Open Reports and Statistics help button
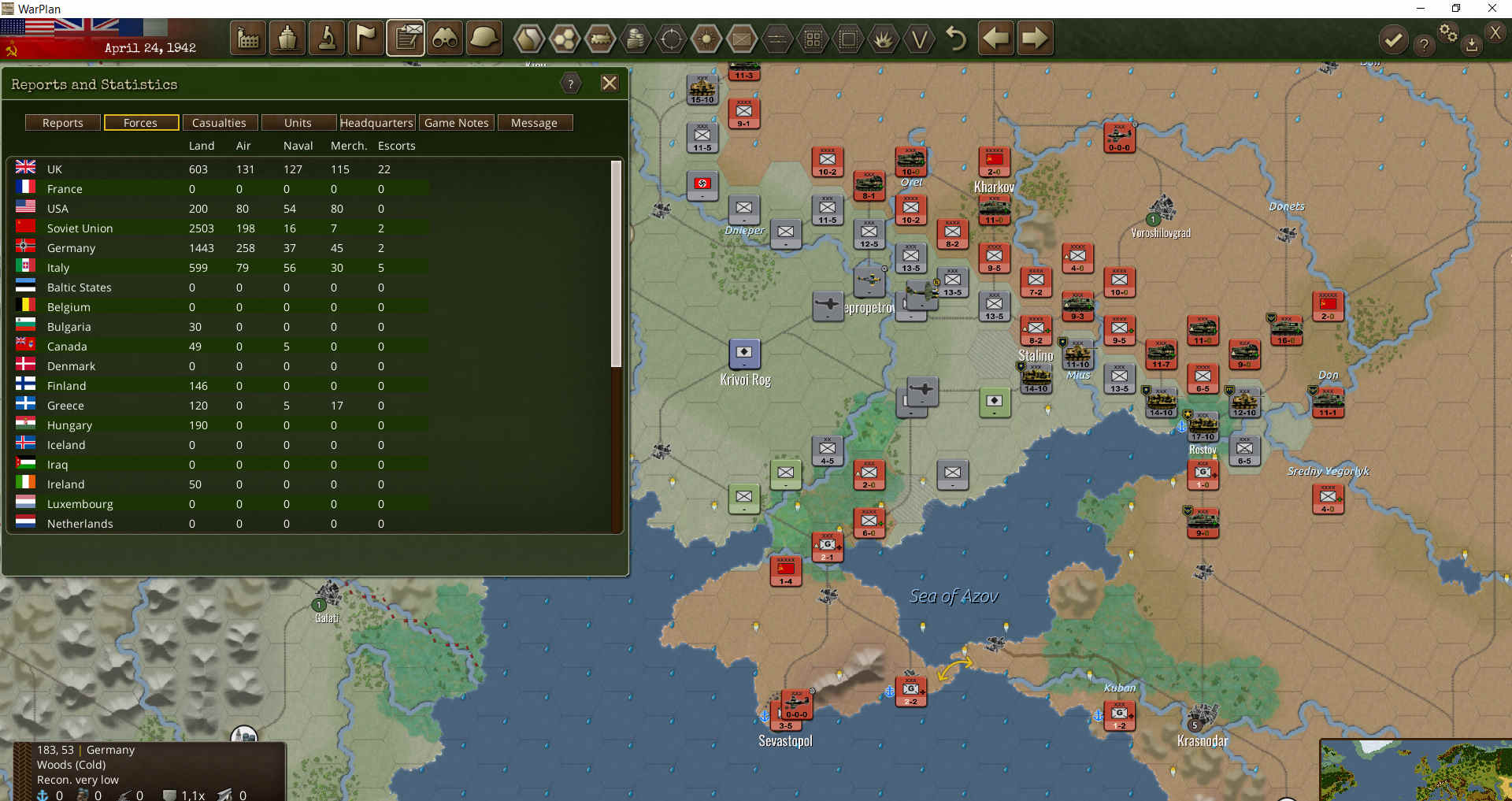The height and width of the screenshot is (801, 1512). 571,83
